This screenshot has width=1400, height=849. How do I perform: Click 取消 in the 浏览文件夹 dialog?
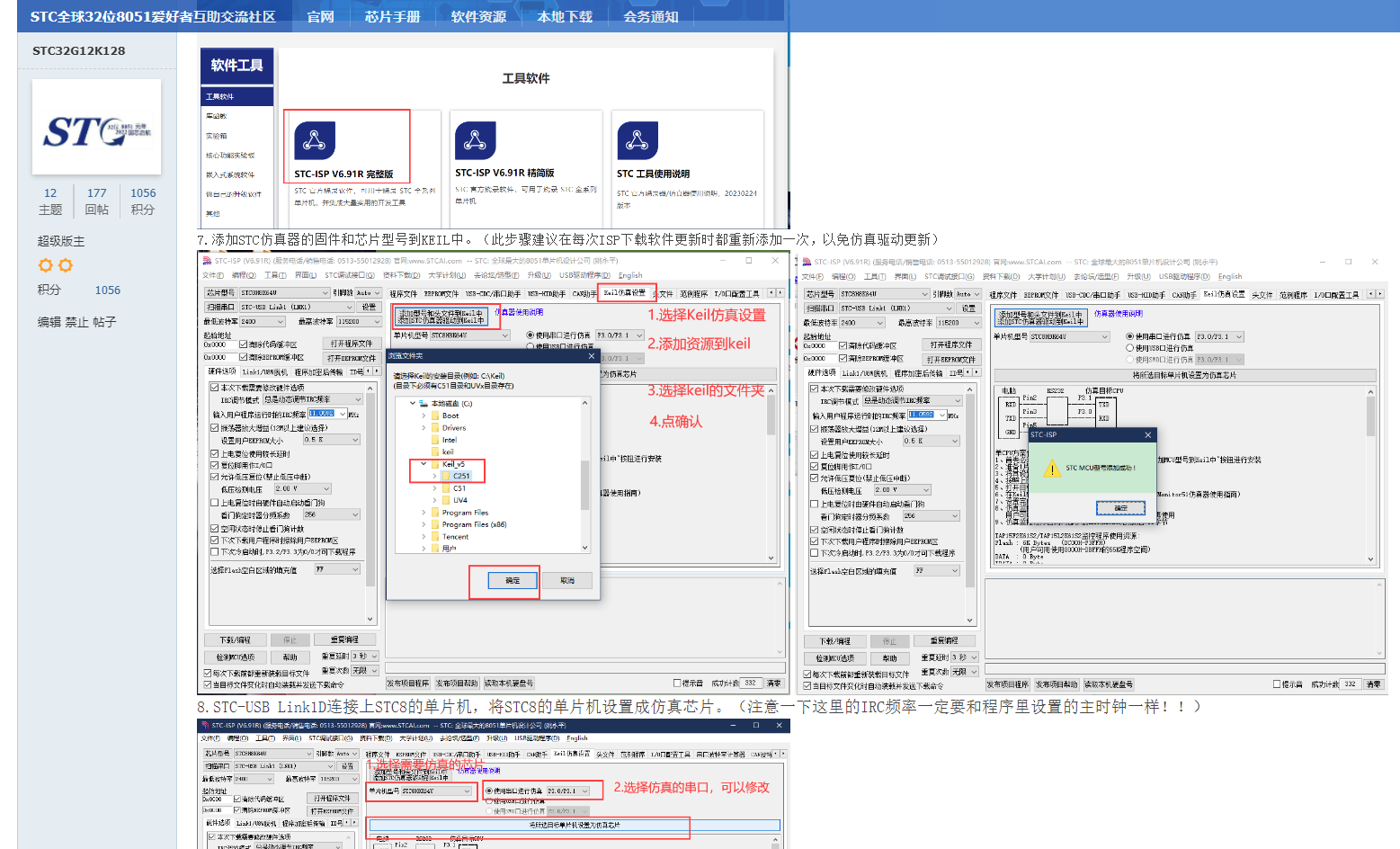567,580
